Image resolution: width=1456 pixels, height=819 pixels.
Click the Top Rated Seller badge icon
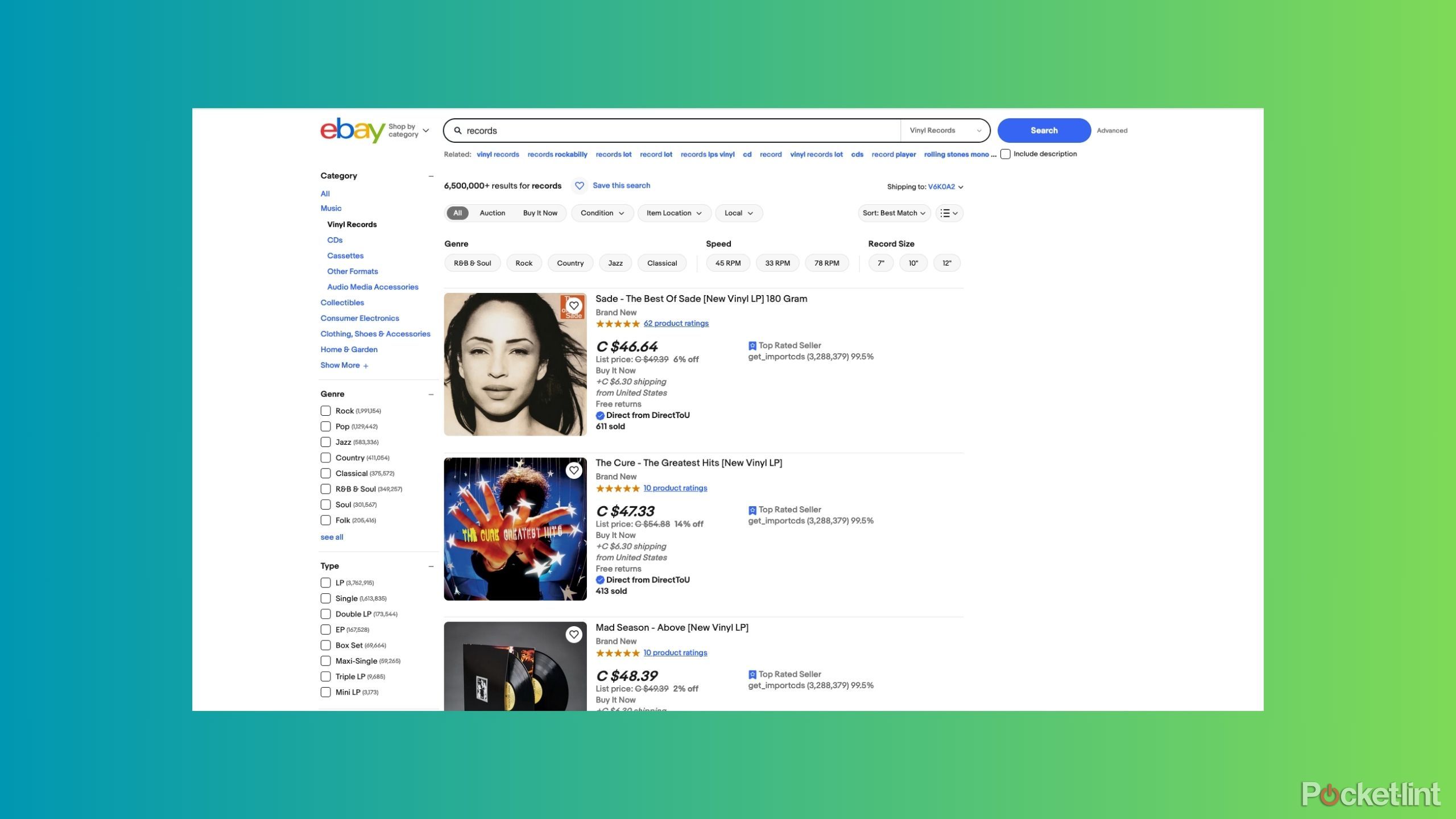752,345
